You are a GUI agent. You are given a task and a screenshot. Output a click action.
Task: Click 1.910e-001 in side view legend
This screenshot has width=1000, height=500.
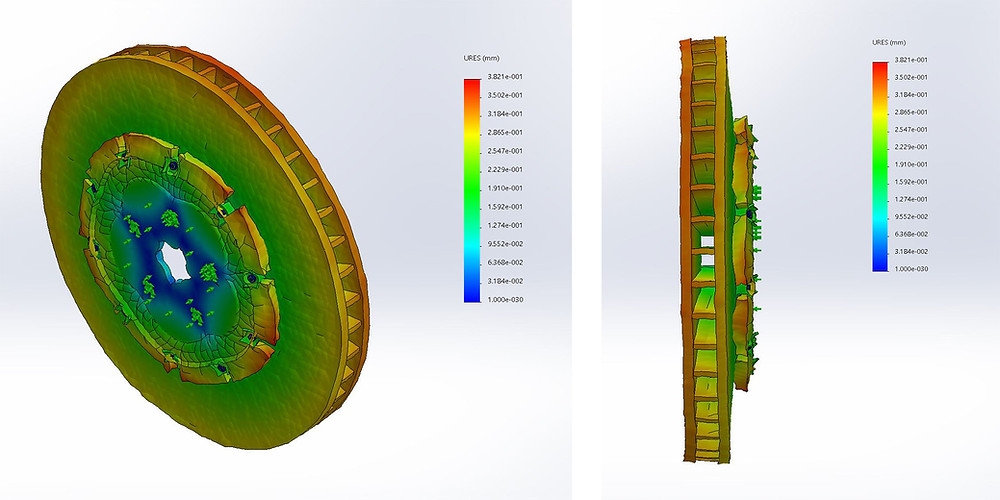click(912, 165)
